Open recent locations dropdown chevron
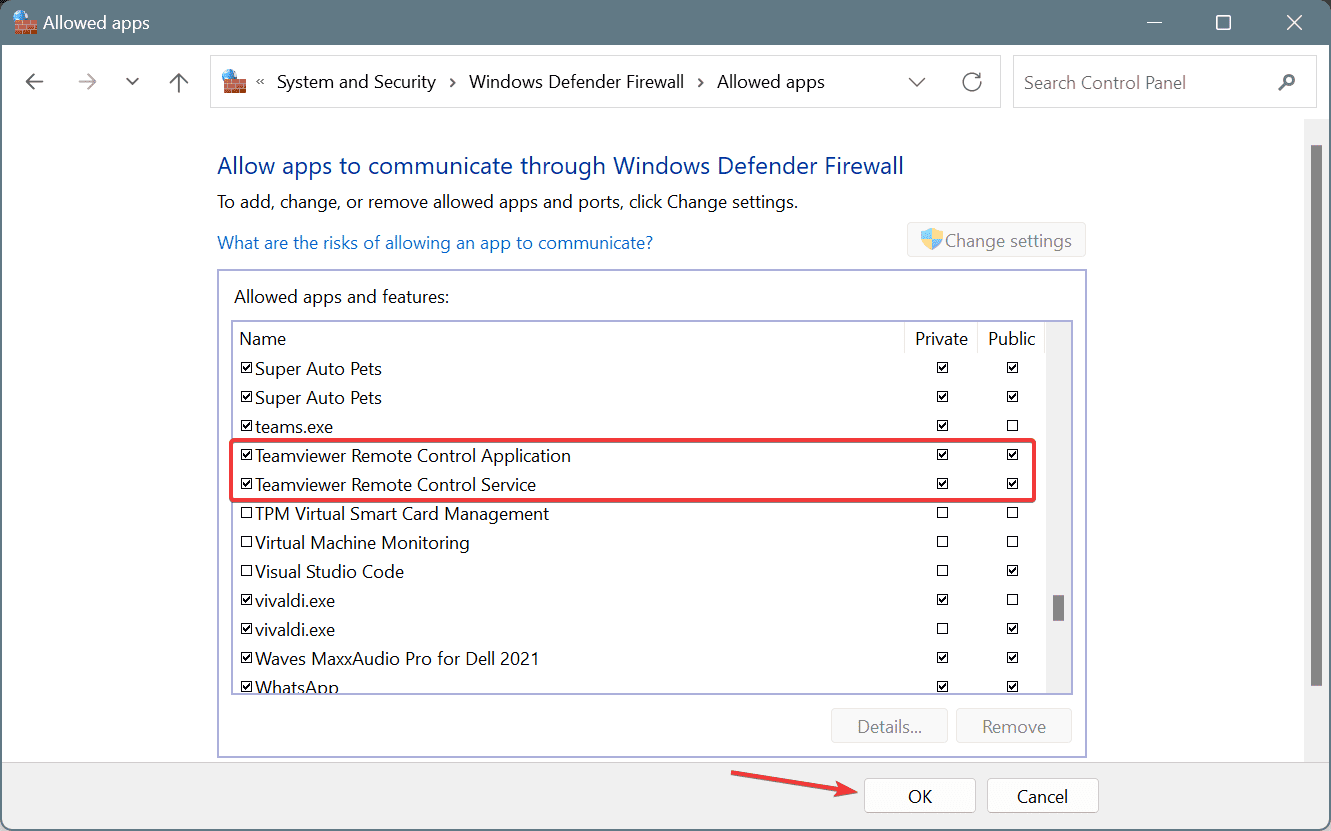This screenshot has width=1331, height=831. pyautogui.click(x=132, y=82)
